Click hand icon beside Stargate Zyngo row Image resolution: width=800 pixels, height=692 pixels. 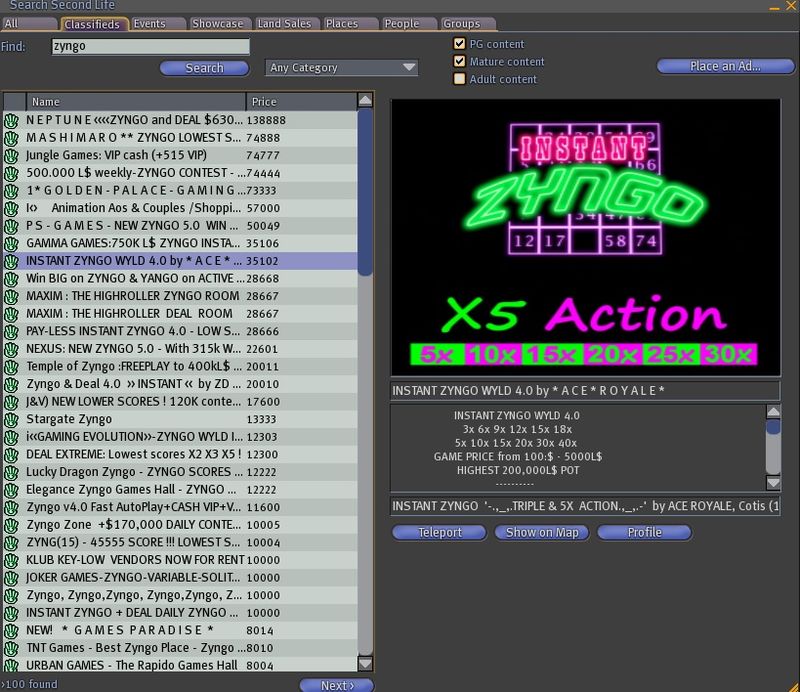11,420
